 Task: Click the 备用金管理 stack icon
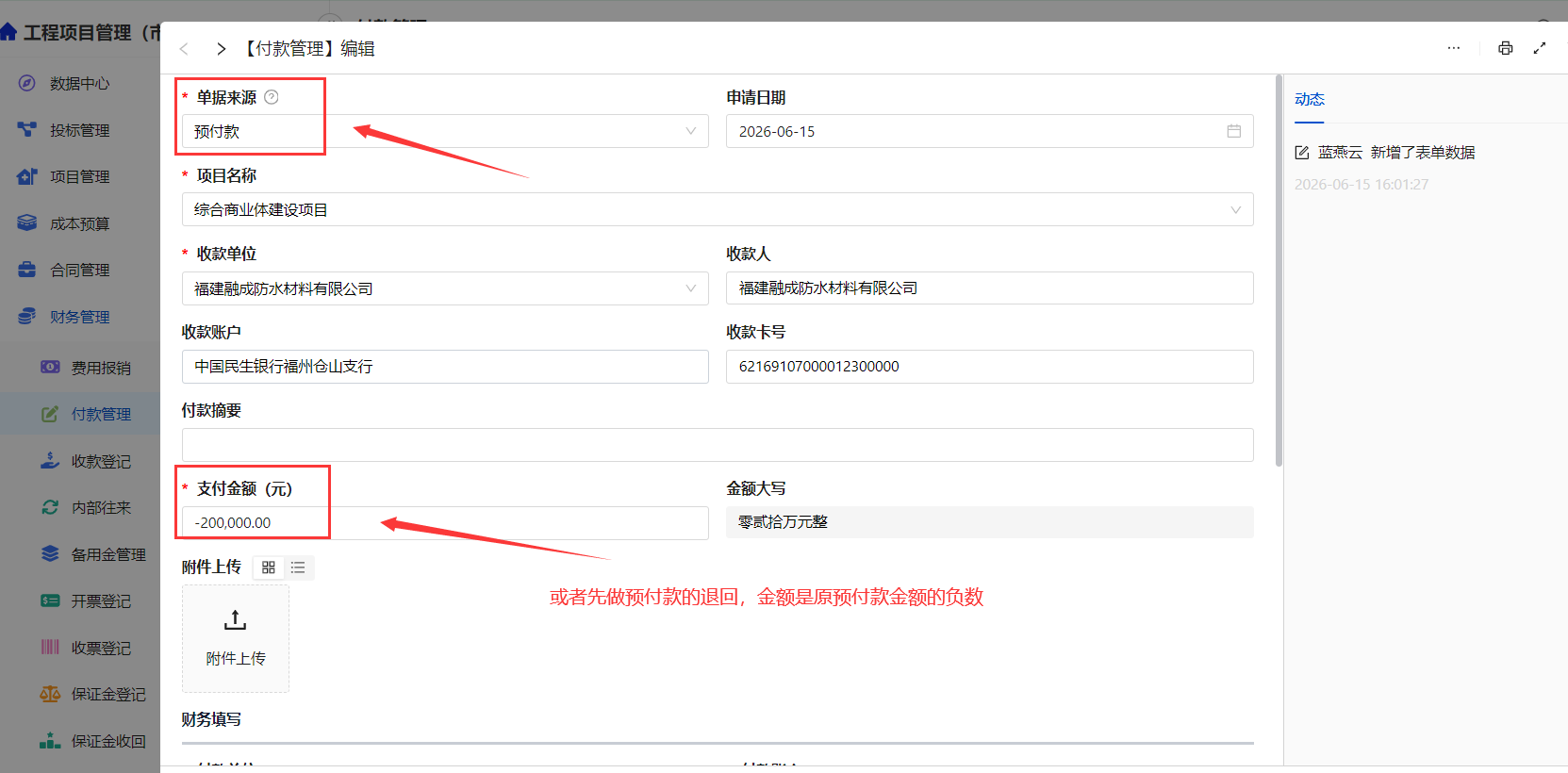50,554
